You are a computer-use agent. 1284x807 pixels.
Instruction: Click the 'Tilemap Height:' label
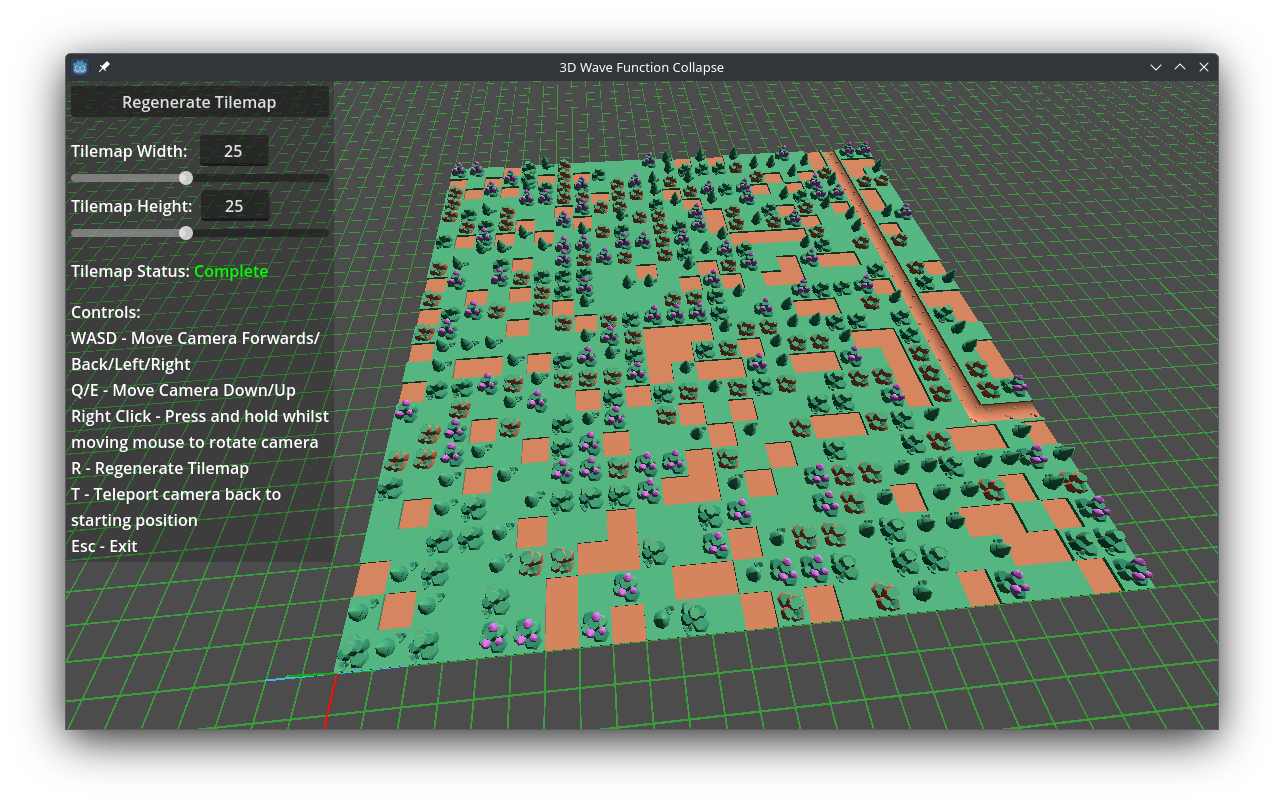click(x=131, y=206)
